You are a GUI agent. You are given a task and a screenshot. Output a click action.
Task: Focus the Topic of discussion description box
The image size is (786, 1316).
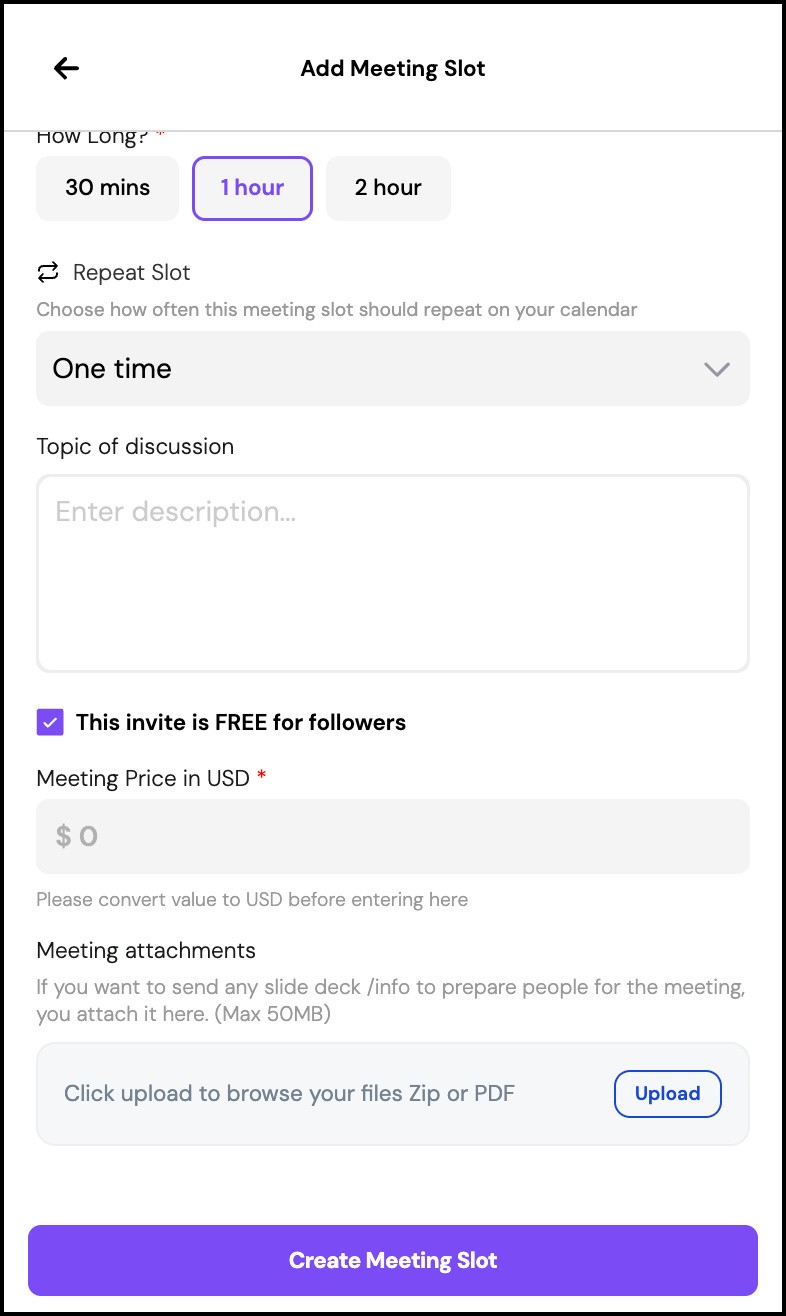[392, 573]
